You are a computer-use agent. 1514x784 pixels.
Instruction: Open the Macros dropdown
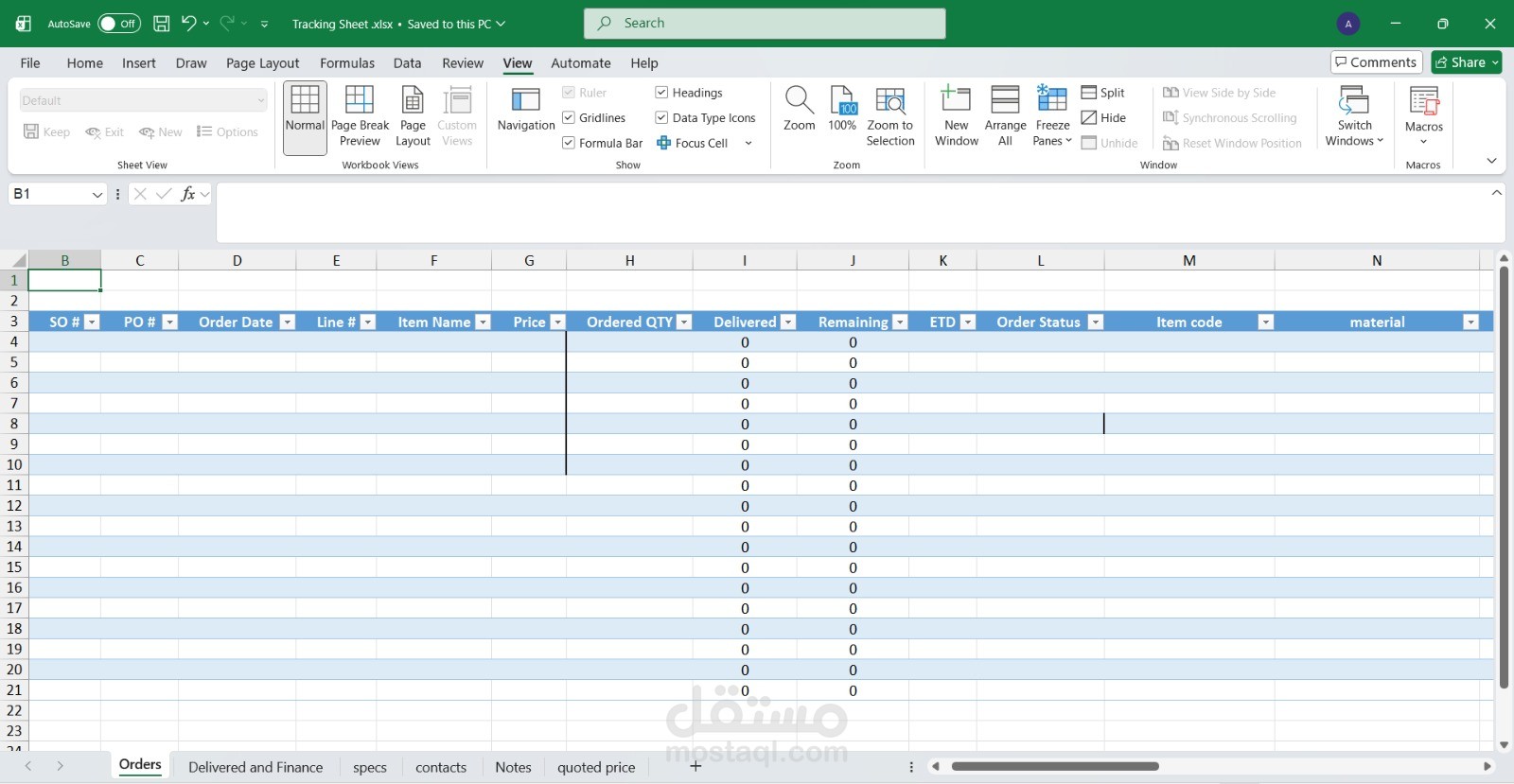(x=1423, y=118)
